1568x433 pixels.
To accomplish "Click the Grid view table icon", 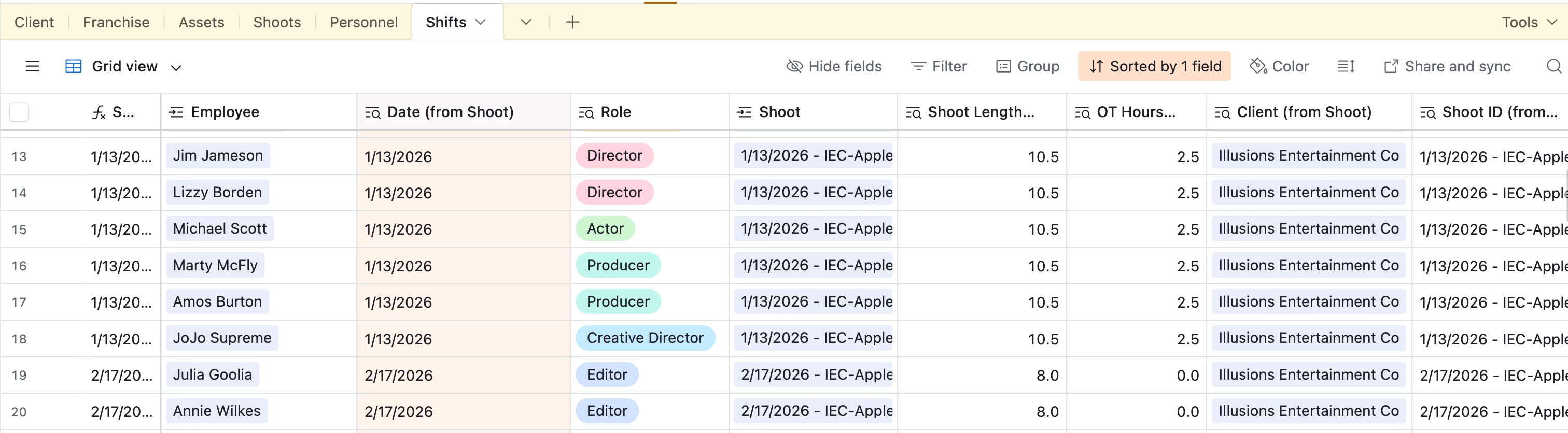I will 74,66.
